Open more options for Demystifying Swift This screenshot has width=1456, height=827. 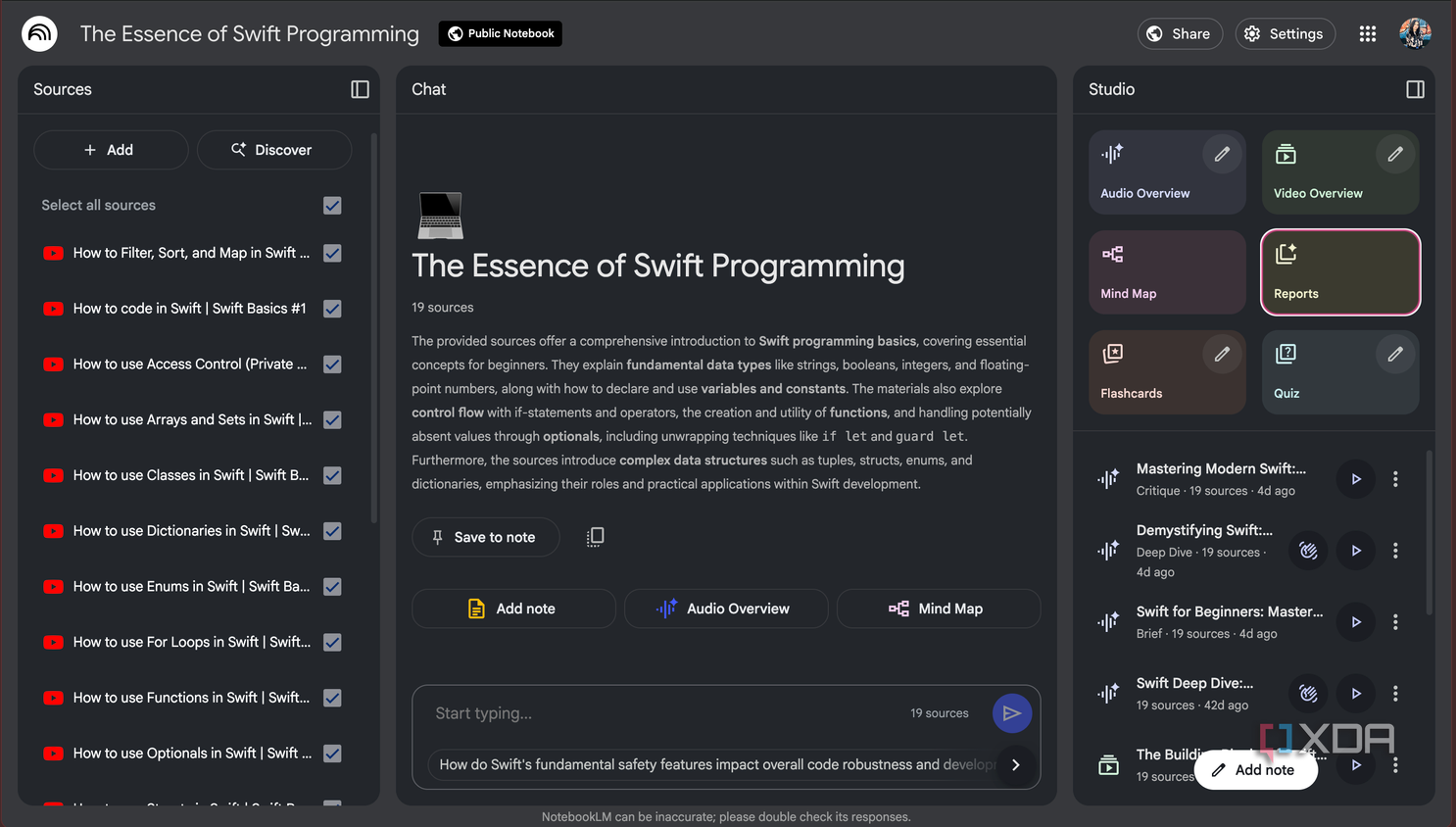1395,551
